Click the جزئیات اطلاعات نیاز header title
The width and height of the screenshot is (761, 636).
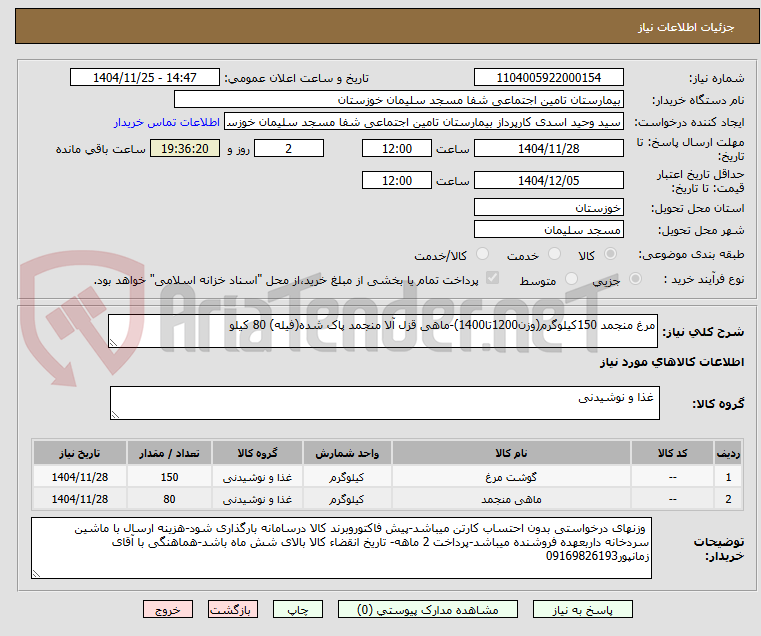(x=686, y=27)
